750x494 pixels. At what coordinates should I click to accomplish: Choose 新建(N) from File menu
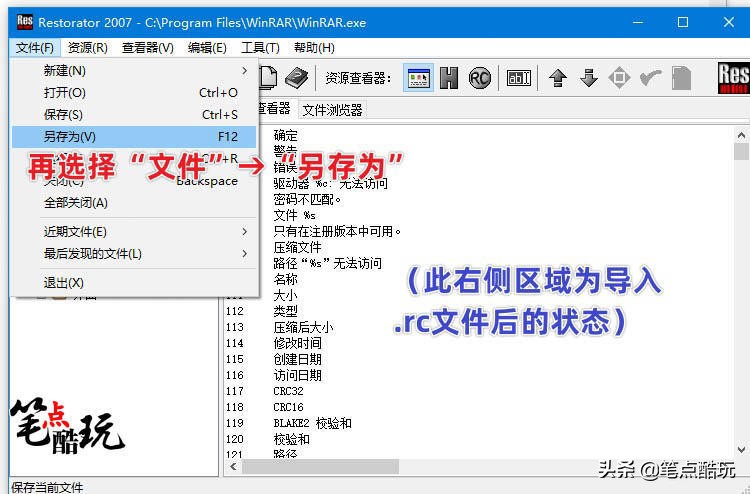tap(134, 71)
